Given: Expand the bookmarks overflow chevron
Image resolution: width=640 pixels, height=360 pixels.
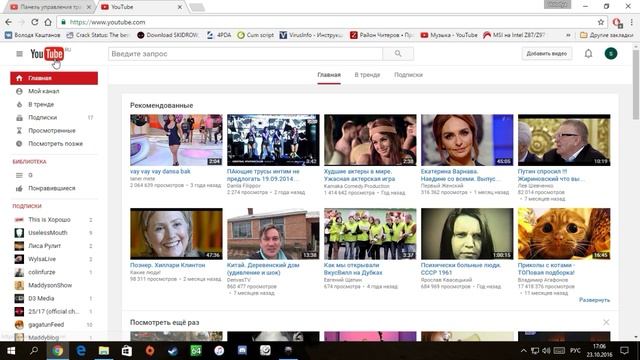Looking at the screenshot, I should point(568,35).
